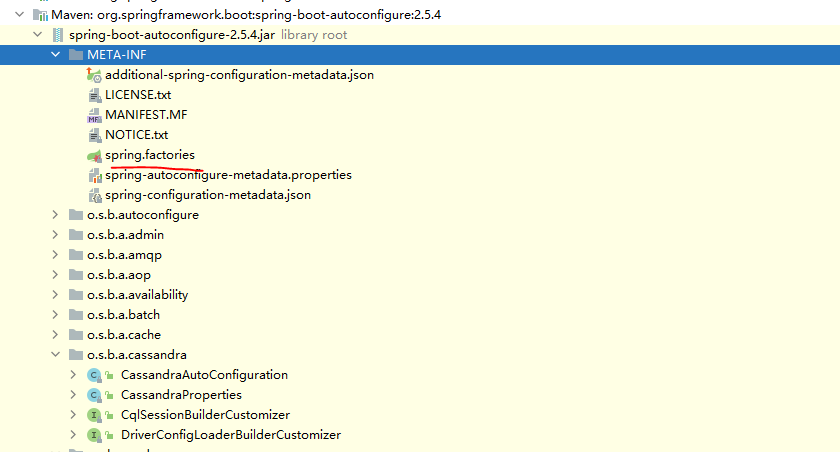The width and height of the screenshot is (840, 452).
Task: Select spring-boot-autoconfigure-2.5.4.jar label
Action: click(x=172, y=35)
